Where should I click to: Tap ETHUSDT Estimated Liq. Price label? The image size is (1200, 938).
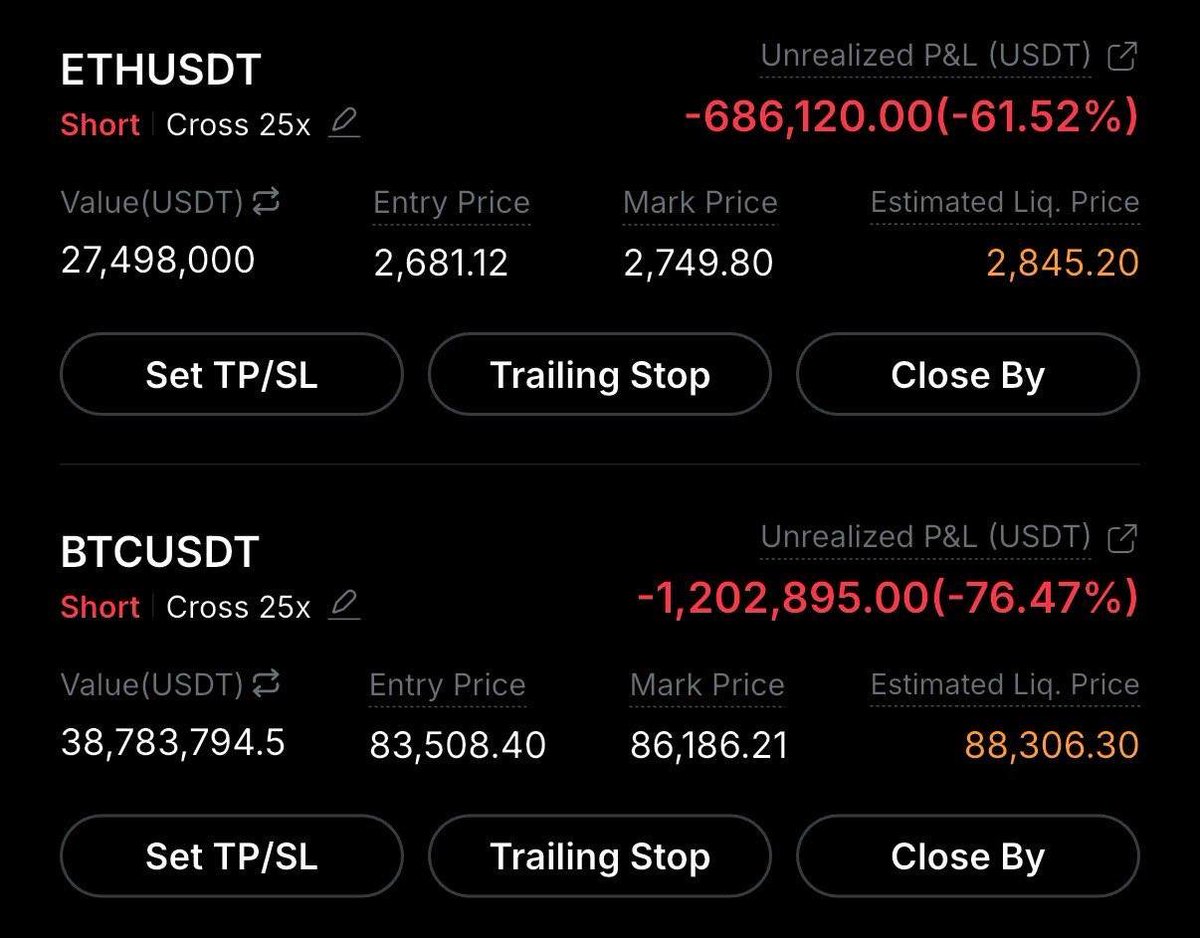pyautogui.click(x=1005, y=203)
